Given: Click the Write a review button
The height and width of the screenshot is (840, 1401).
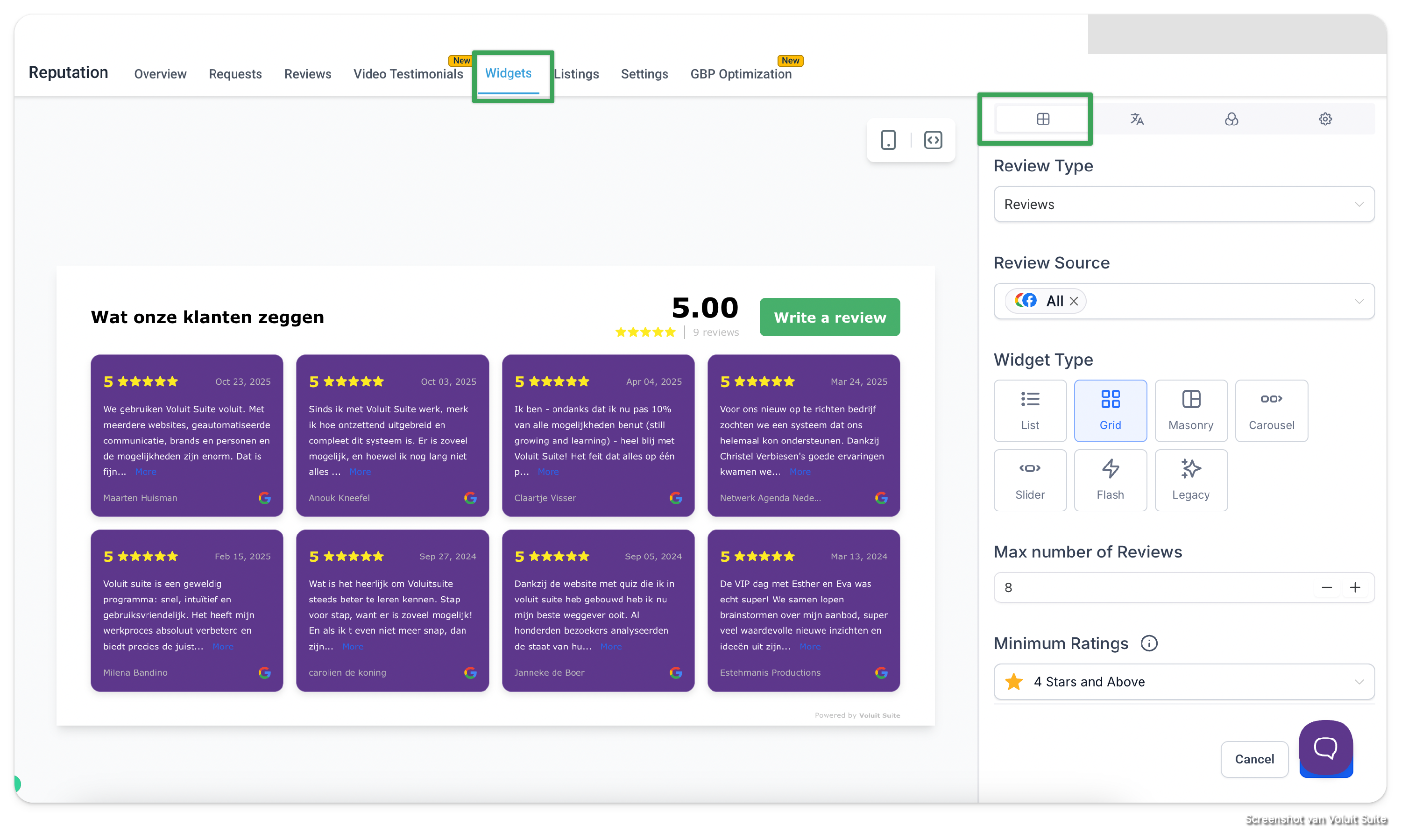Looking at the screenshot, I should [829, 317].
